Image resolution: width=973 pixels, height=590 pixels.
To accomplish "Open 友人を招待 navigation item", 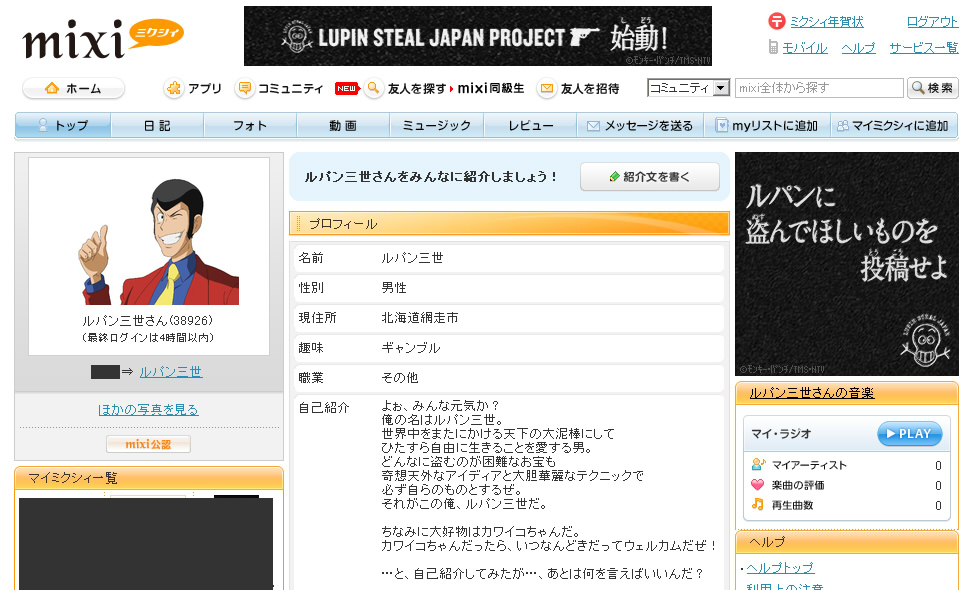I will click(x=590, y=89).
